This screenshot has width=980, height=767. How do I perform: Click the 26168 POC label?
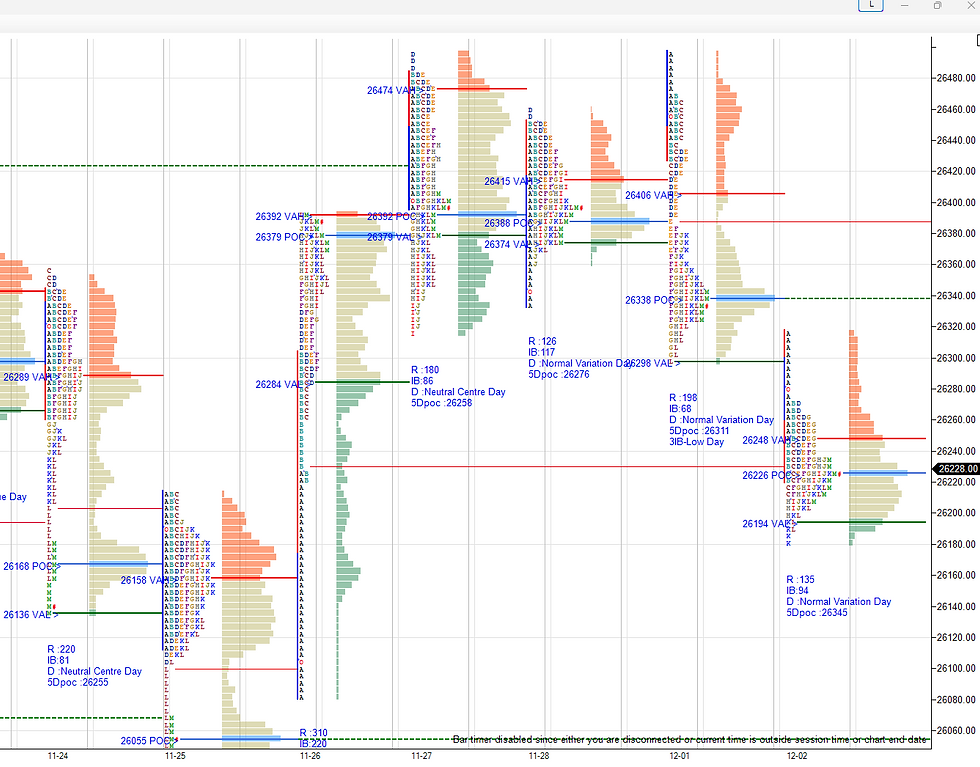[27, 566]
